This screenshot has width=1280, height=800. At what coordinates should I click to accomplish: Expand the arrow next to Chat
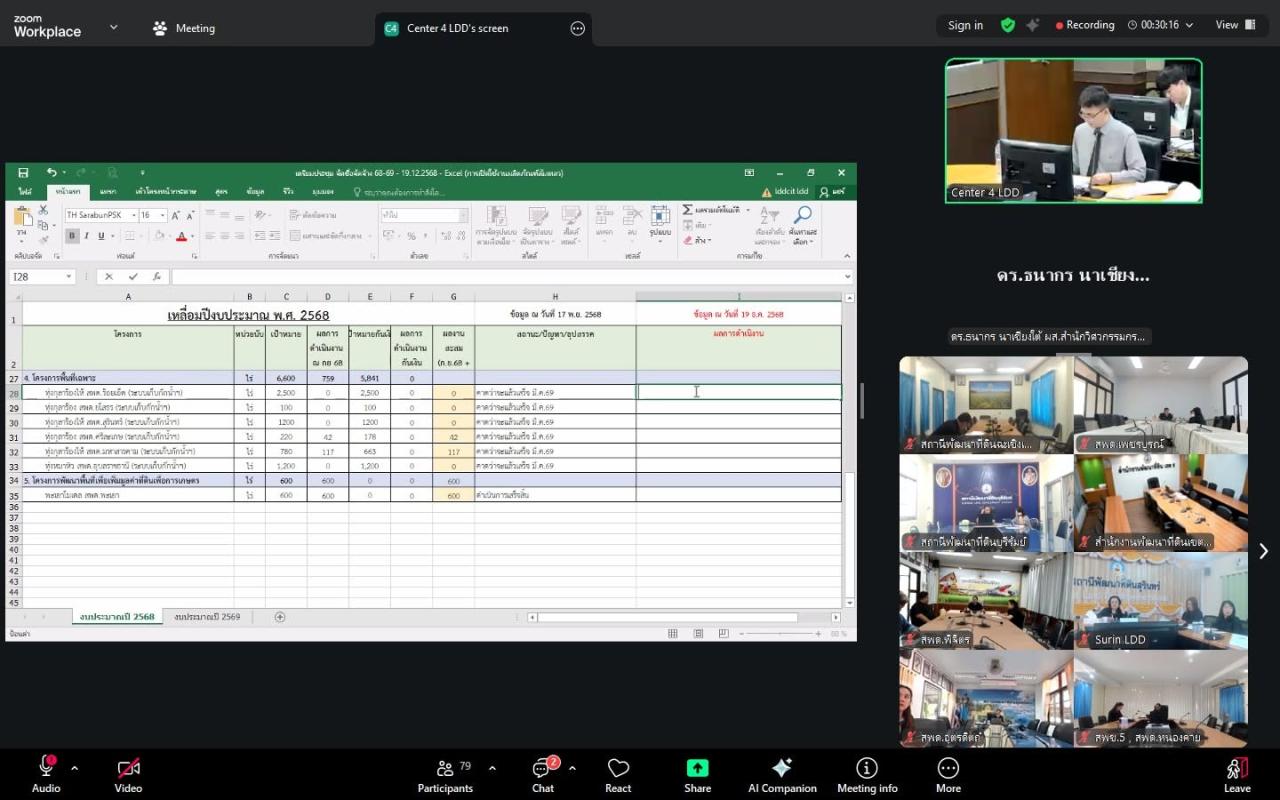click(572, 768)
